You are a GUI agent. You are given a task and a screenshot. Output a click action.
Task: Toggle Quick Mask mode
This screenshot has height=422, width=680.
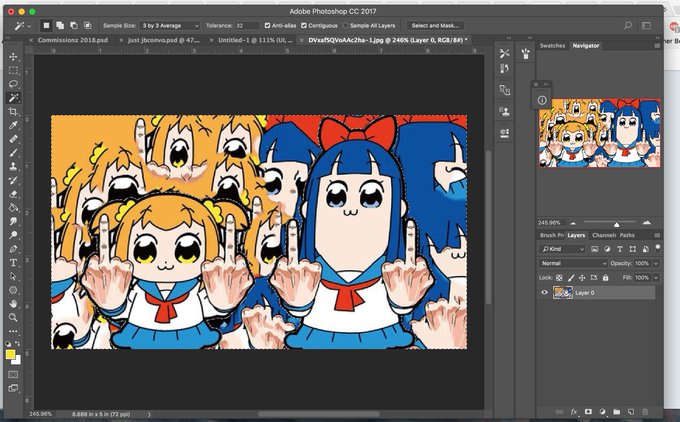(13, 374)
